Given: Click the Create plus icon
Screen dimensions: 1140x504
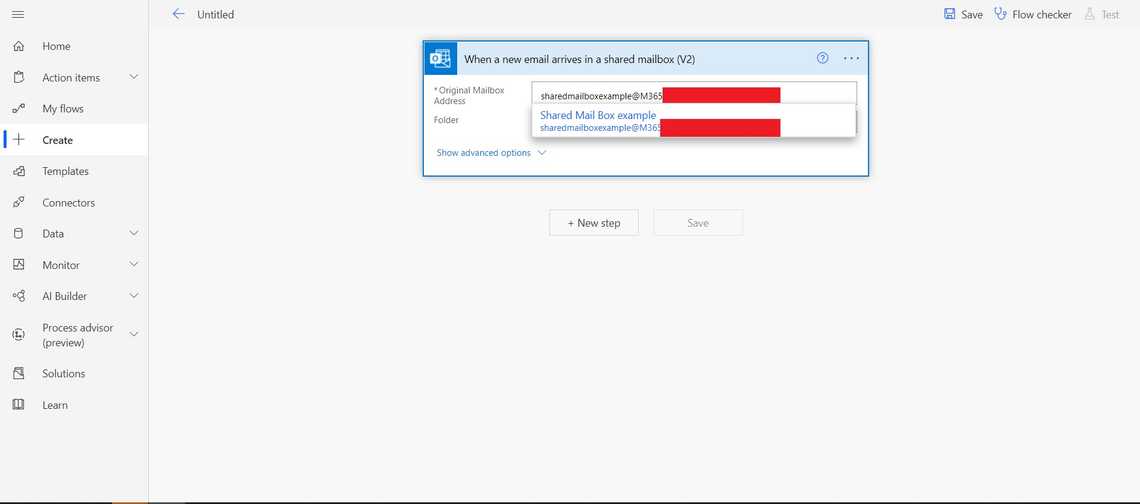Looking at the screenshot, I should coord(19,140).
